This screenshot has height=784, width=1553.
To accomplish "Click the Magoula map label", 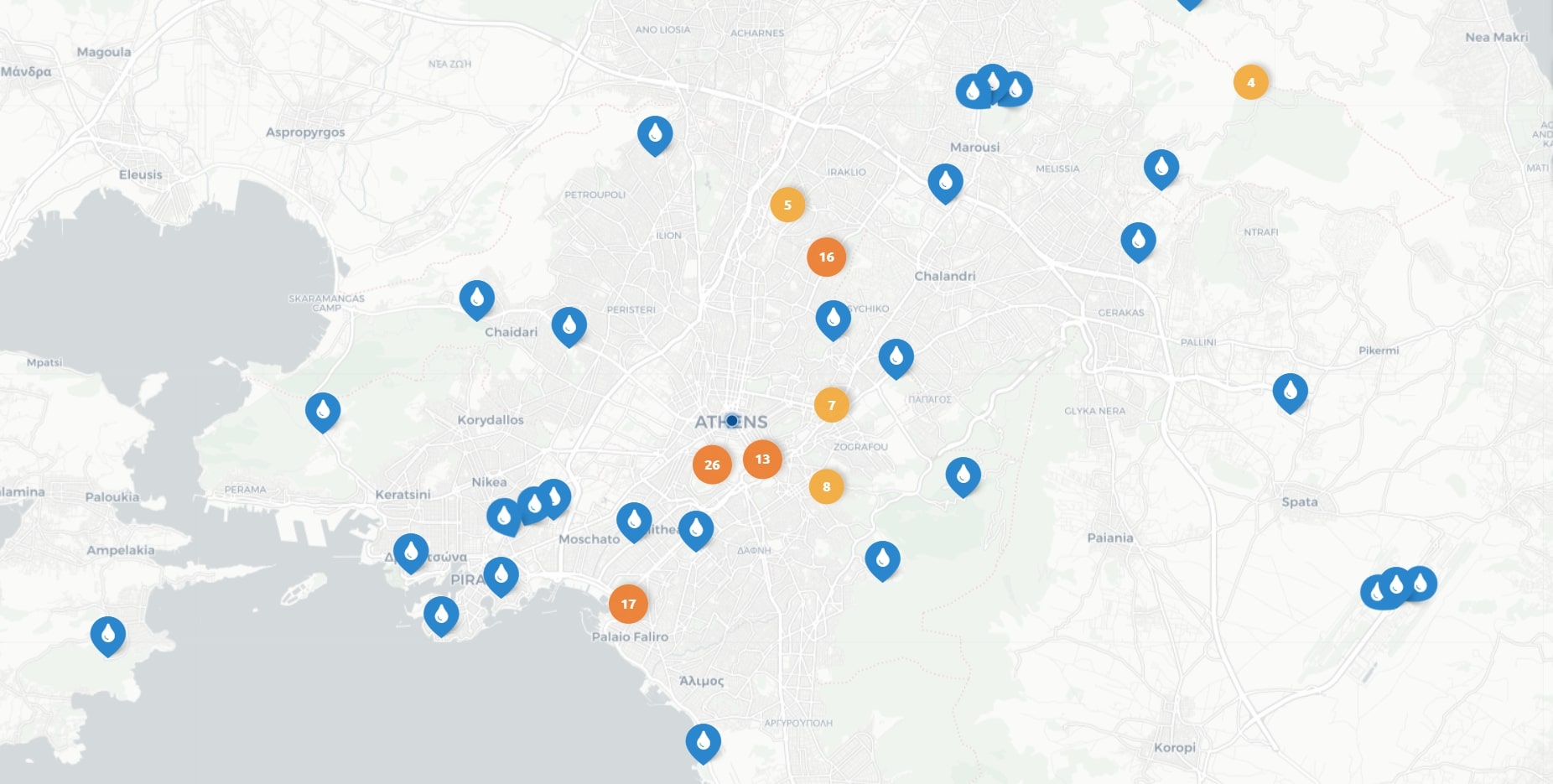I will (104, 52).
